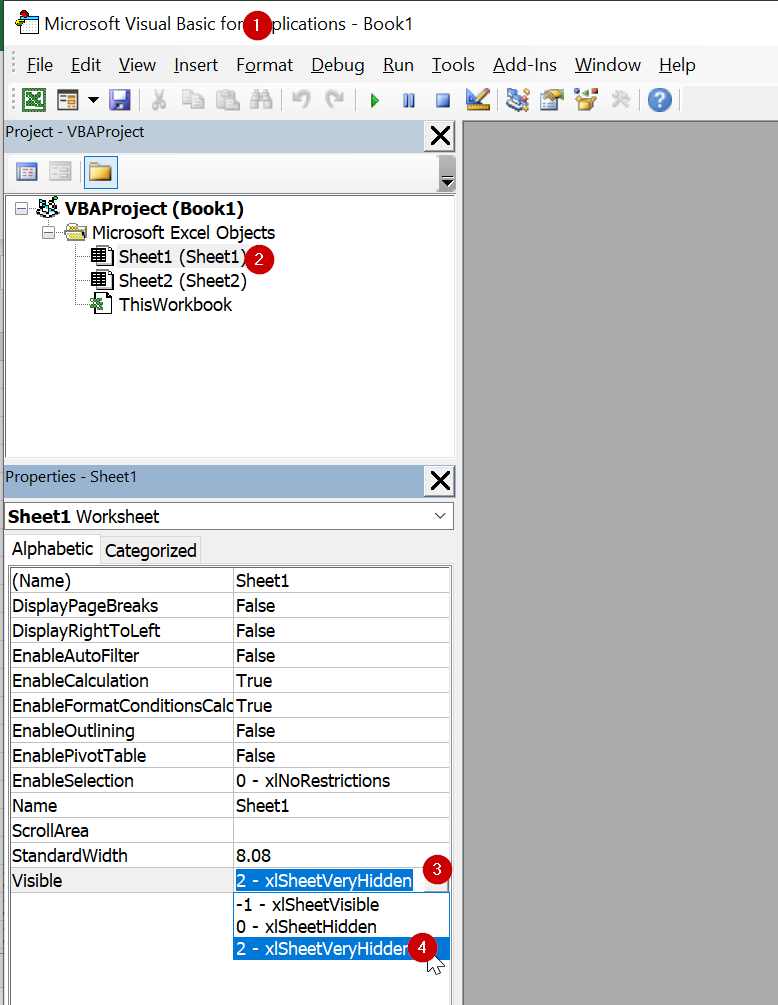
Task: Select VBAProject (Book1) root node
Action: (x=154, y=209)
